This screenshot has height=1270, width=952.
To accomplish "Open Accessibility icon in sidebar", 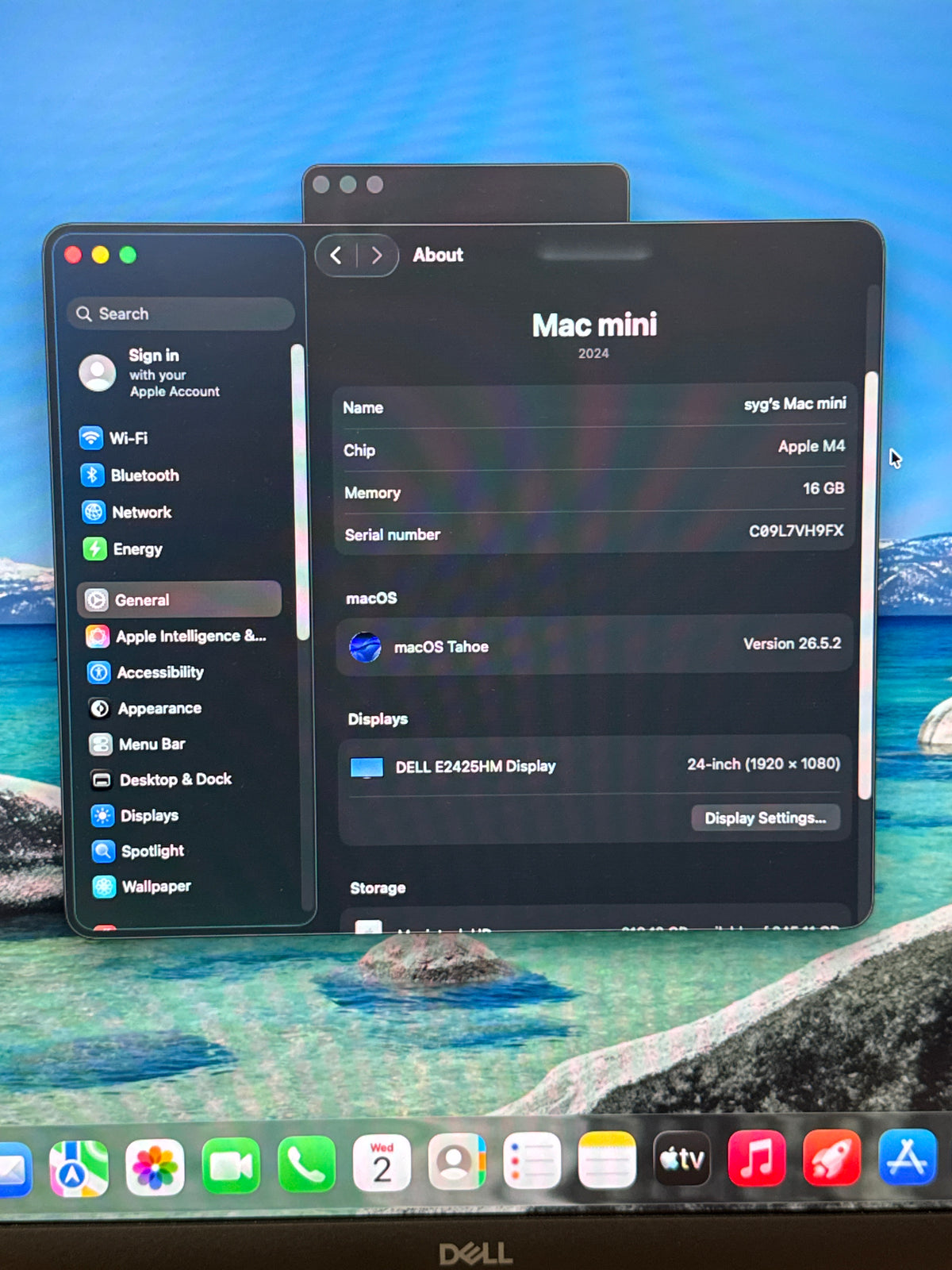I will click(98, 672).
